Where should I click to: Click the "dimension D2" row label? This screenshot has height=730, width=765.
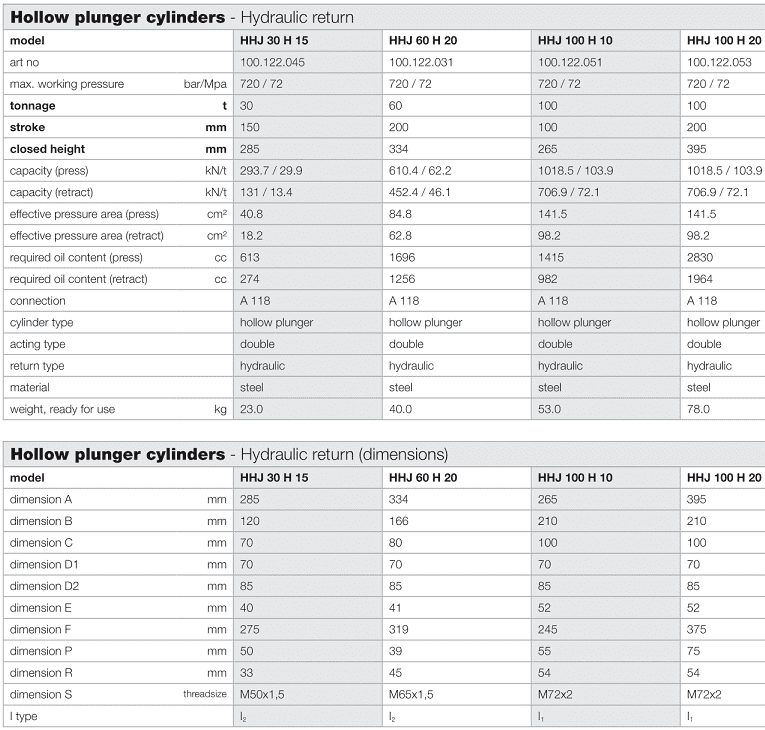(45, 586)
